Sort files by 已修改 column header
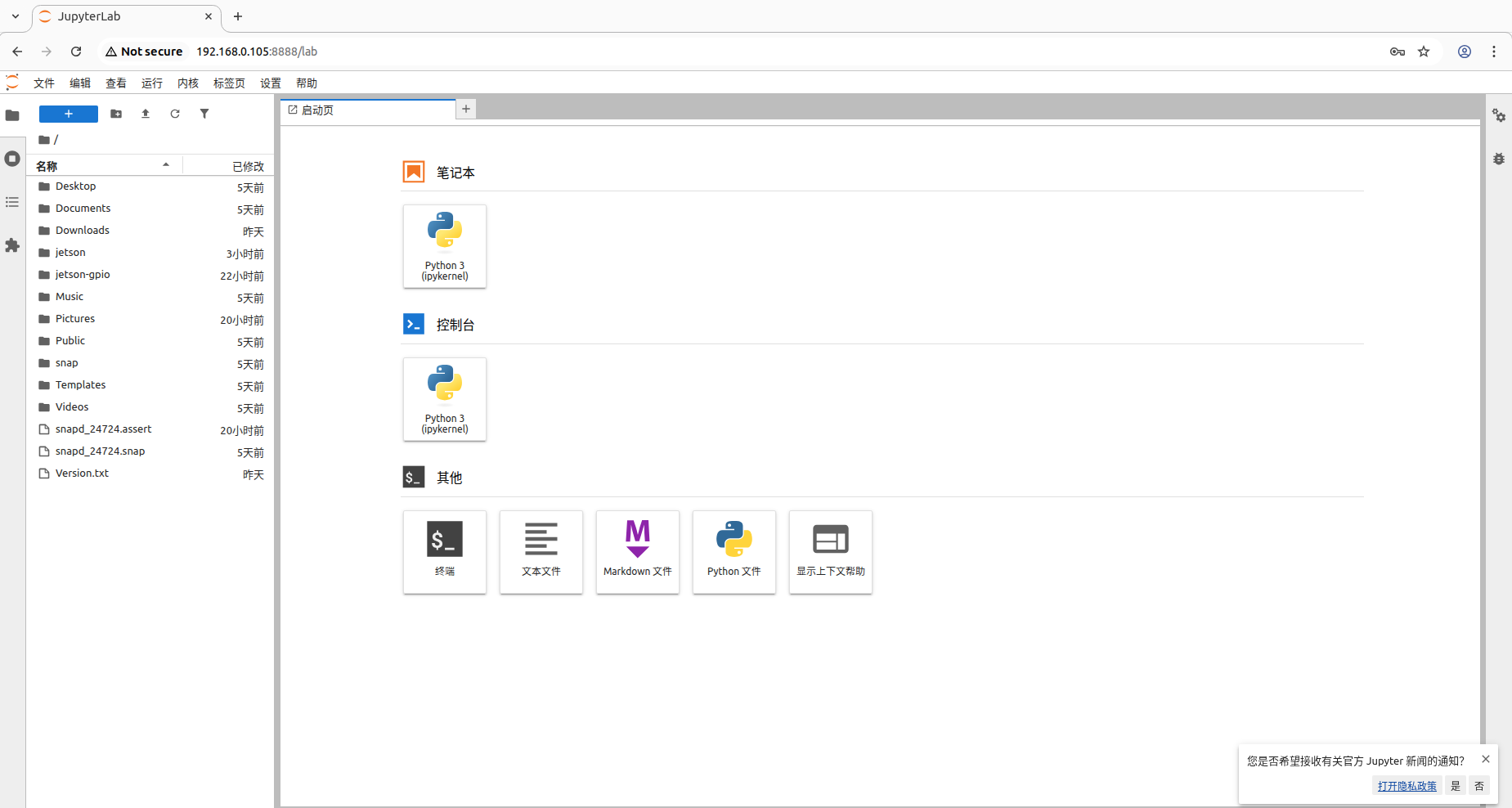1512x808 pixels. point(228,166)
